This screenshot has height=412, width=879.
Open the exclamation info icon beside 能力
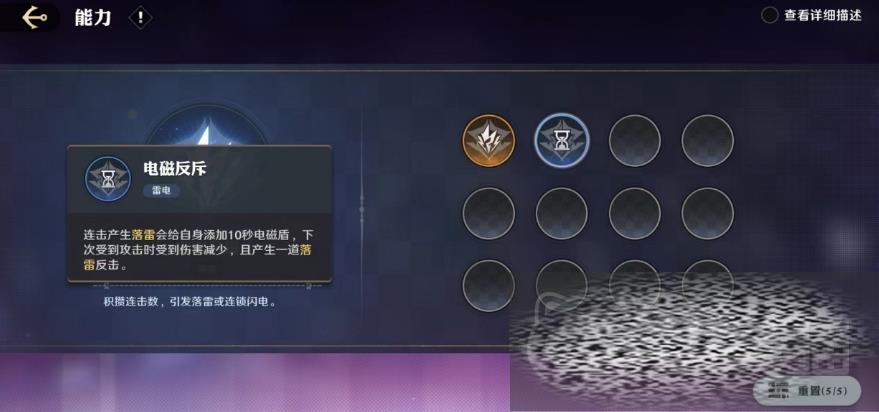[140, 18]
